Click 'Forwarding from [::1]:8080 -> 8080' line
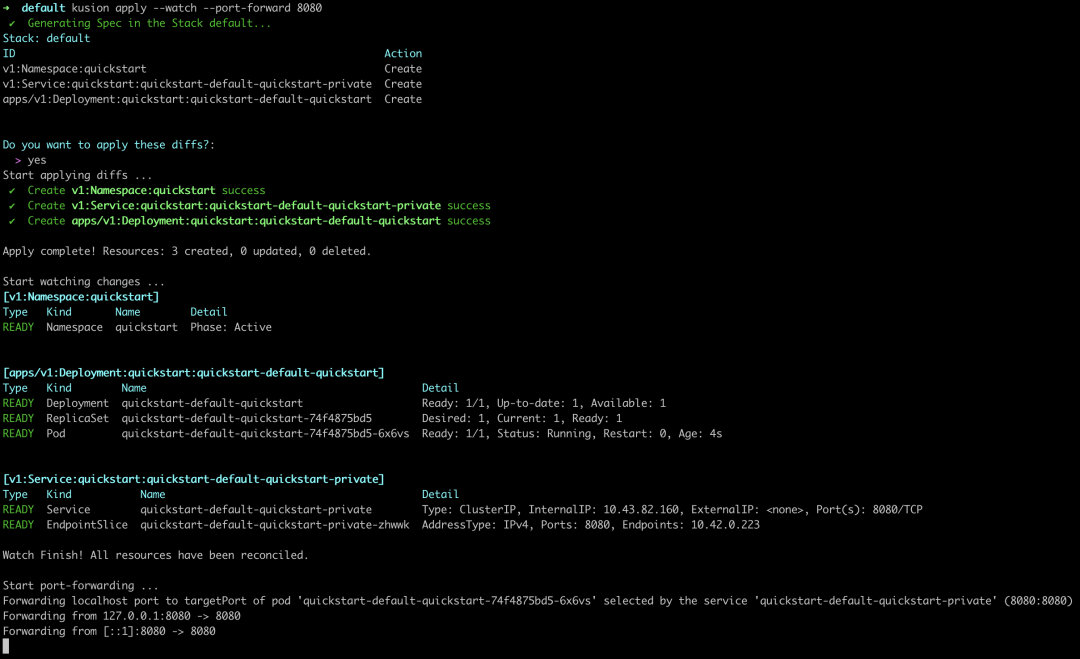The width and height of the screenshot is (1080, 659). [x=109, y=631]
